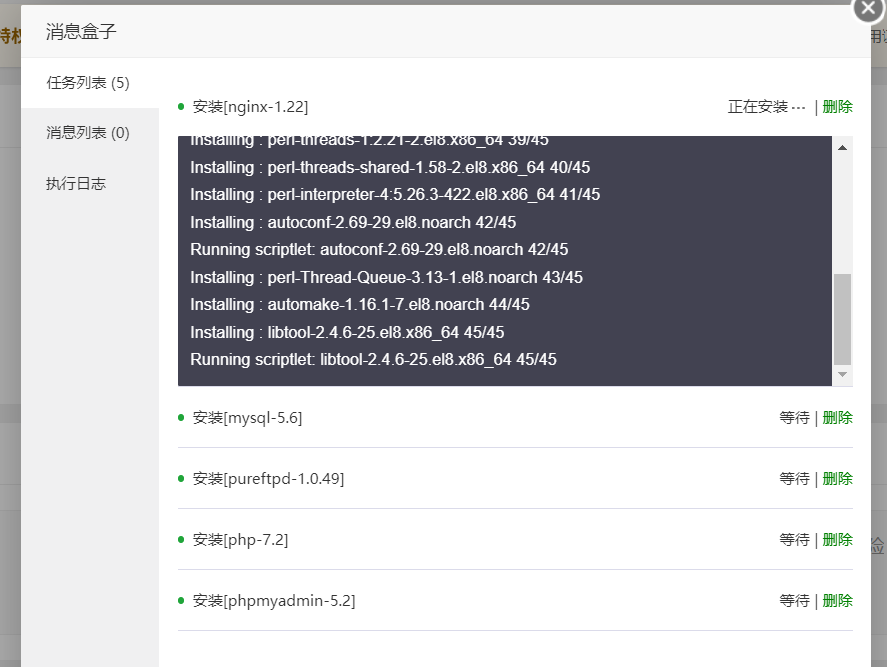Click log line perl-interpreter 41/45
The height and width of the screenshot is (667, 887).
click(395, 195)
